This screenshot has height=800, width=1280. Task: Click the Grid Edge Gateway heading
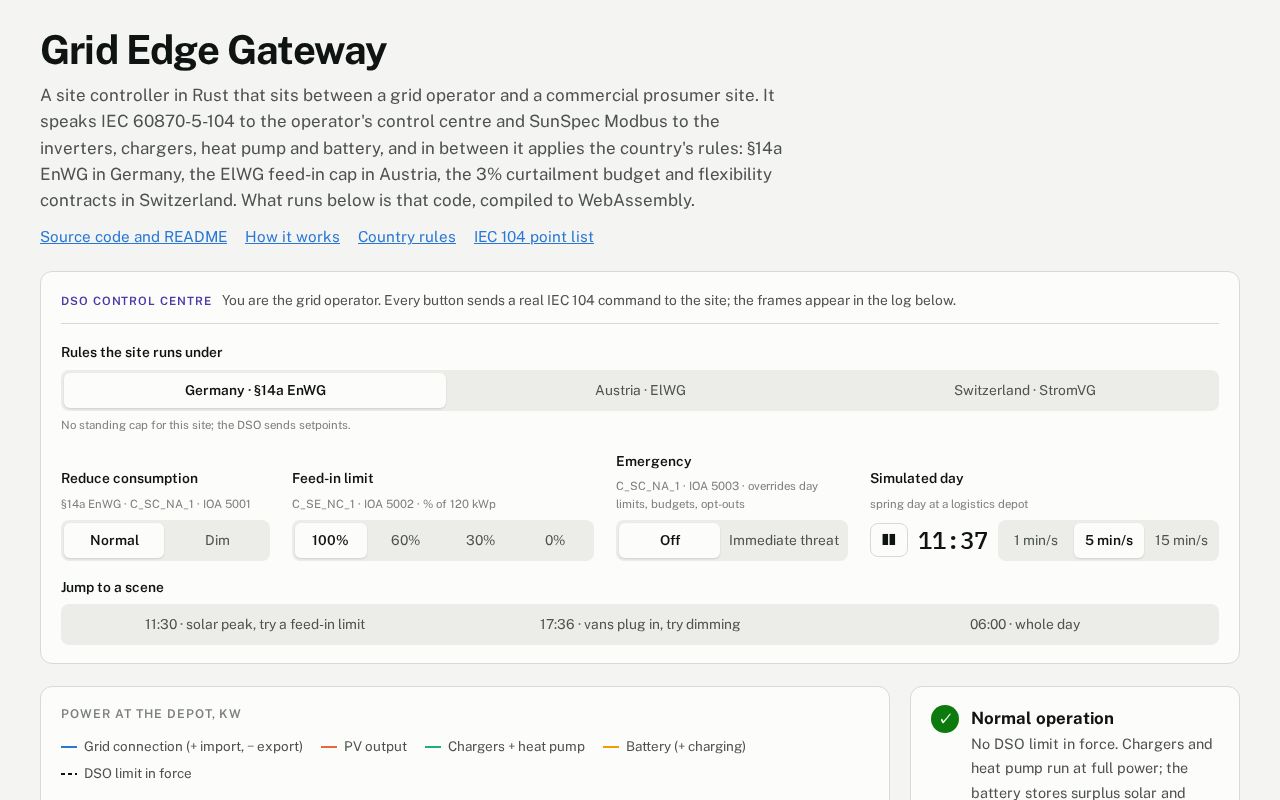point(213,50)
